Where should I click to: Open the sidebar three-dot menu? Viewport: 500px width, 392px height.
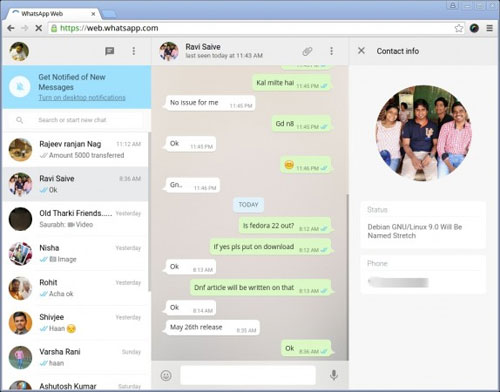point(134,51)
